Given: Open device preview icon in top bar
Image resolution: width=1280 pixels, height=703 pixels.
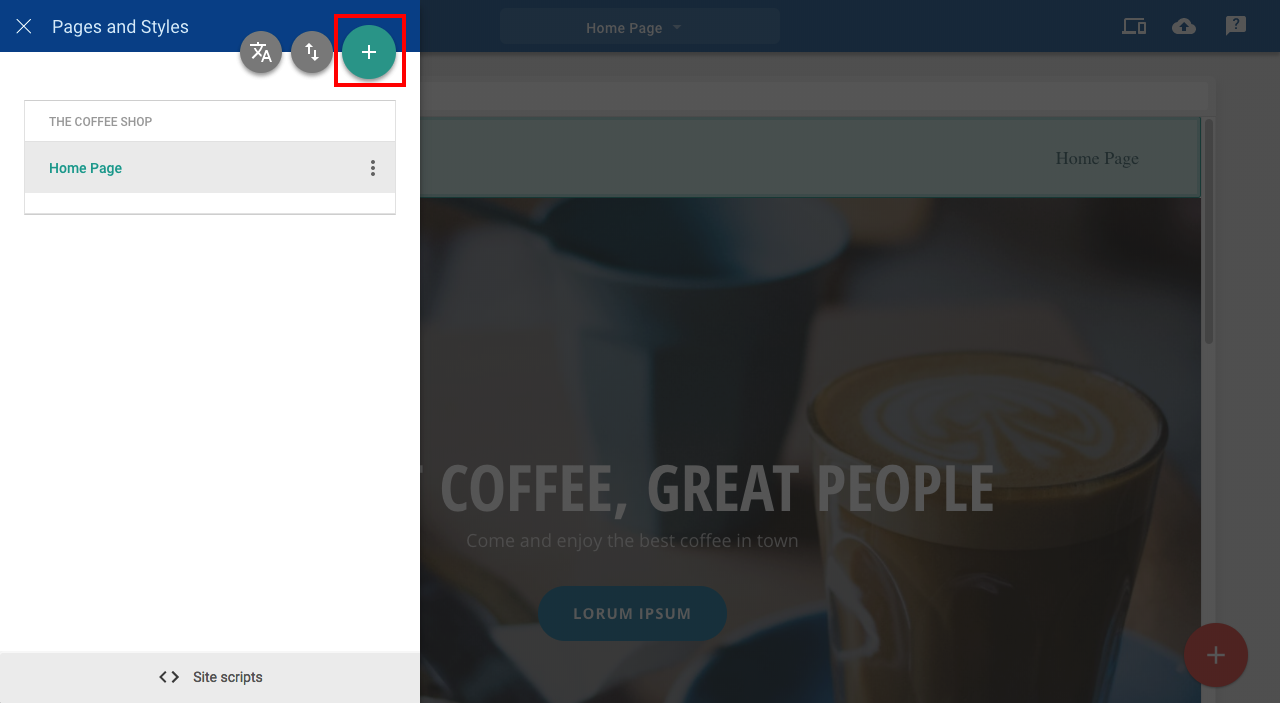Looking at the screenshot, I should pyautogui.click(x=1134, y=27).
